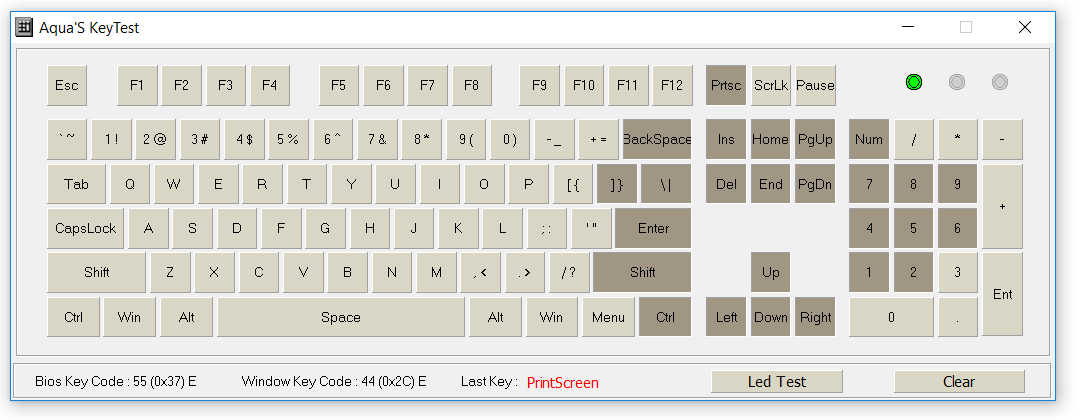Click the Esc key button
1082x420 pixels.
pyautogui.click(x=67, y=86)
